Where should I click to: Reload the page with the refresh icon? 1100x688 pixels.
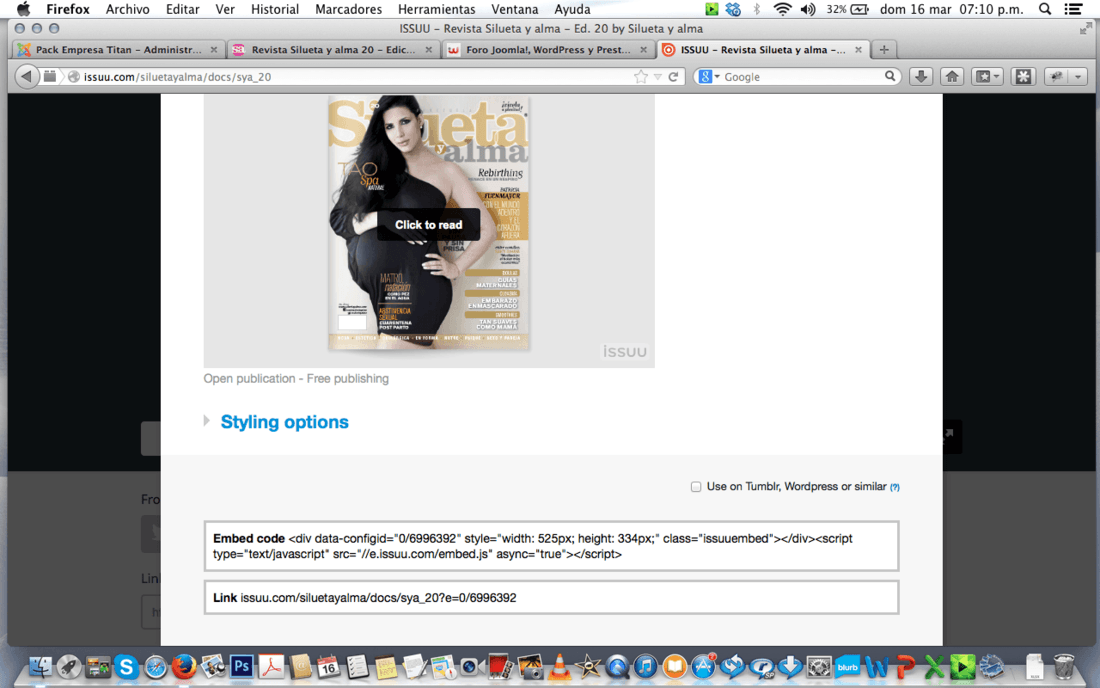pyautogui.click(x=673, y=77)
